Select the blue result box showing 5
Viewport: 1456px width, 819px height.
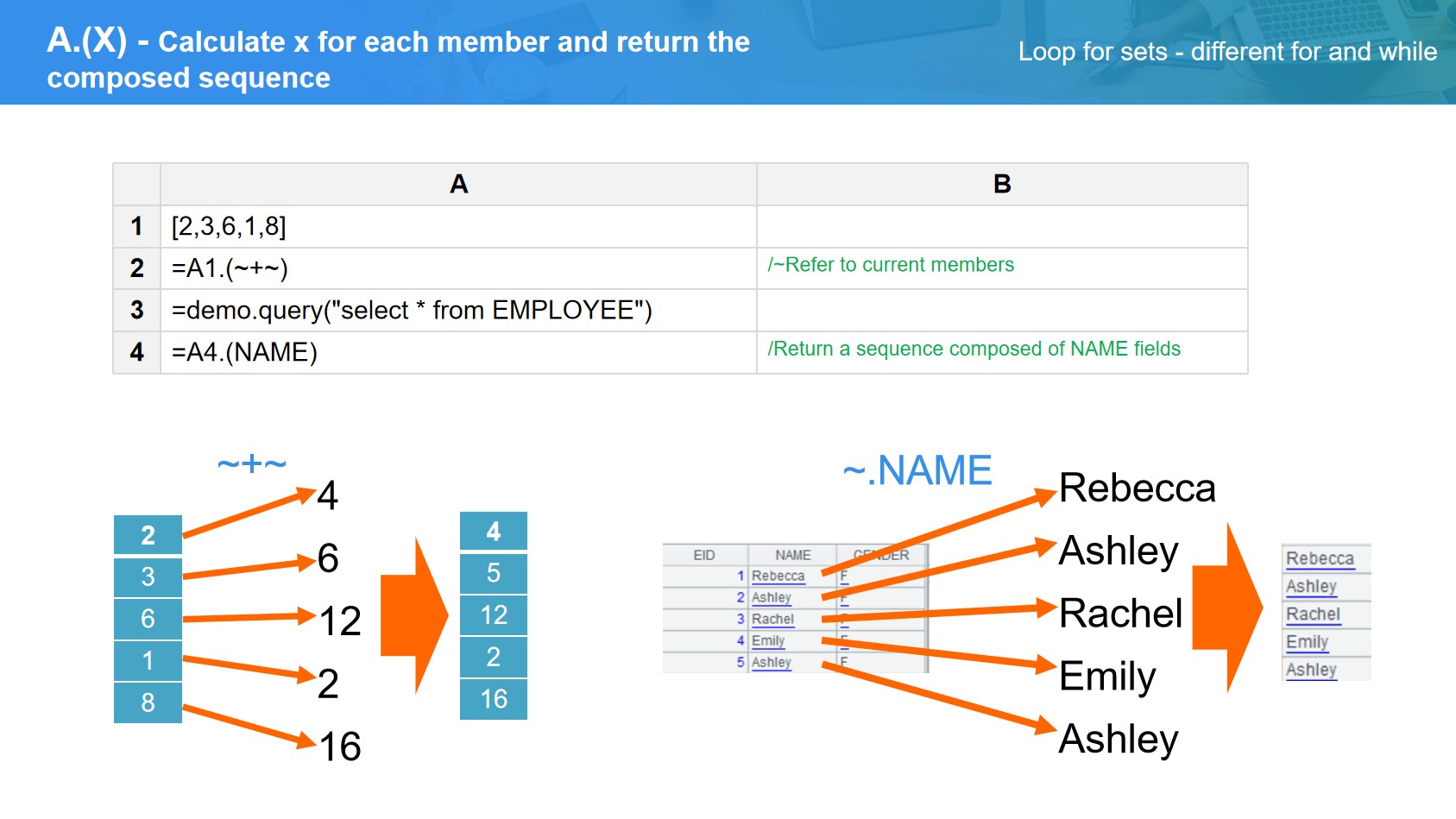pos(493,573)
